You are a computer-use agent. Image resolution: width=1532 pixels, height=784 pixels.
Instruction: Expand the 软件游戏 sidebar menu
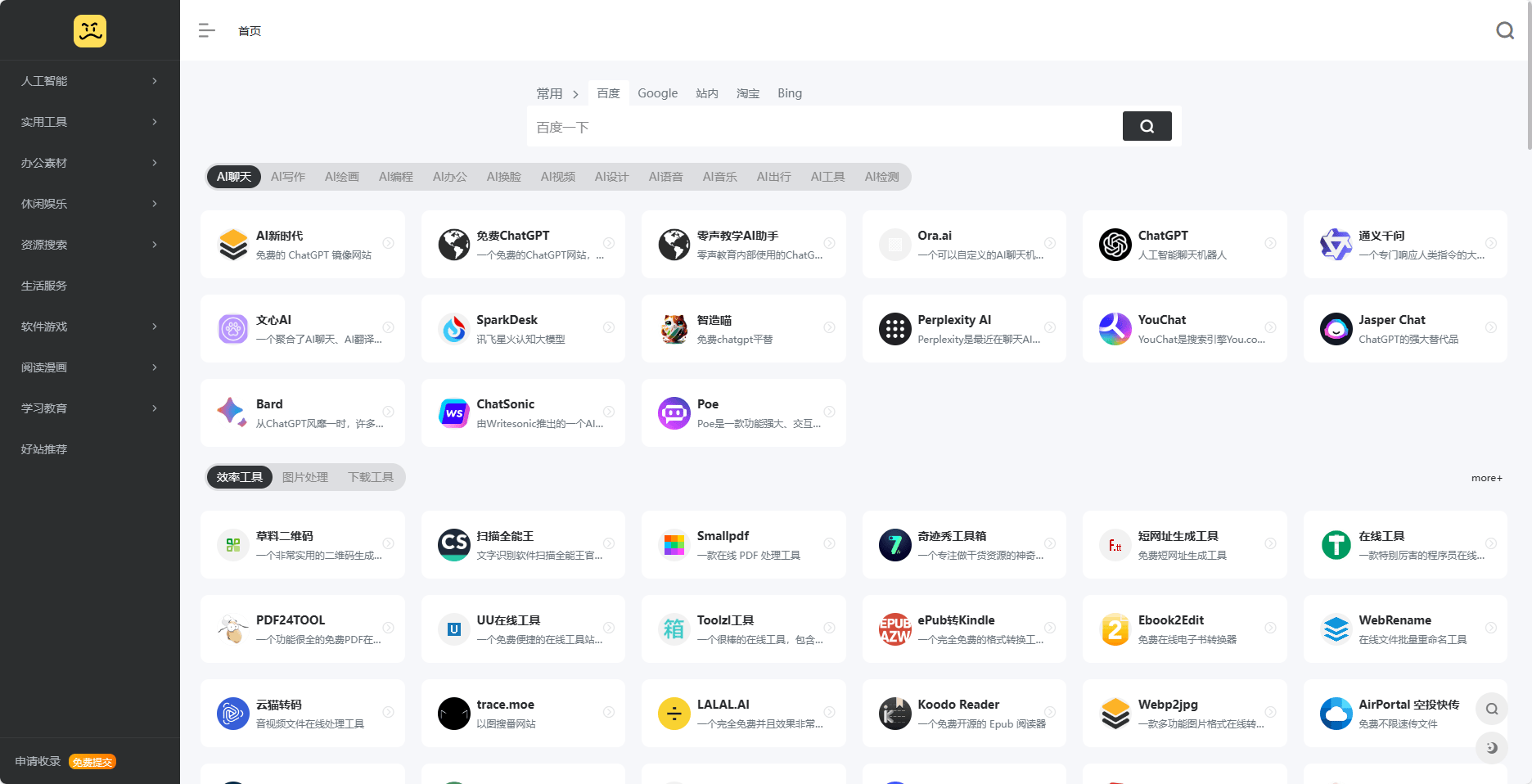90,327
